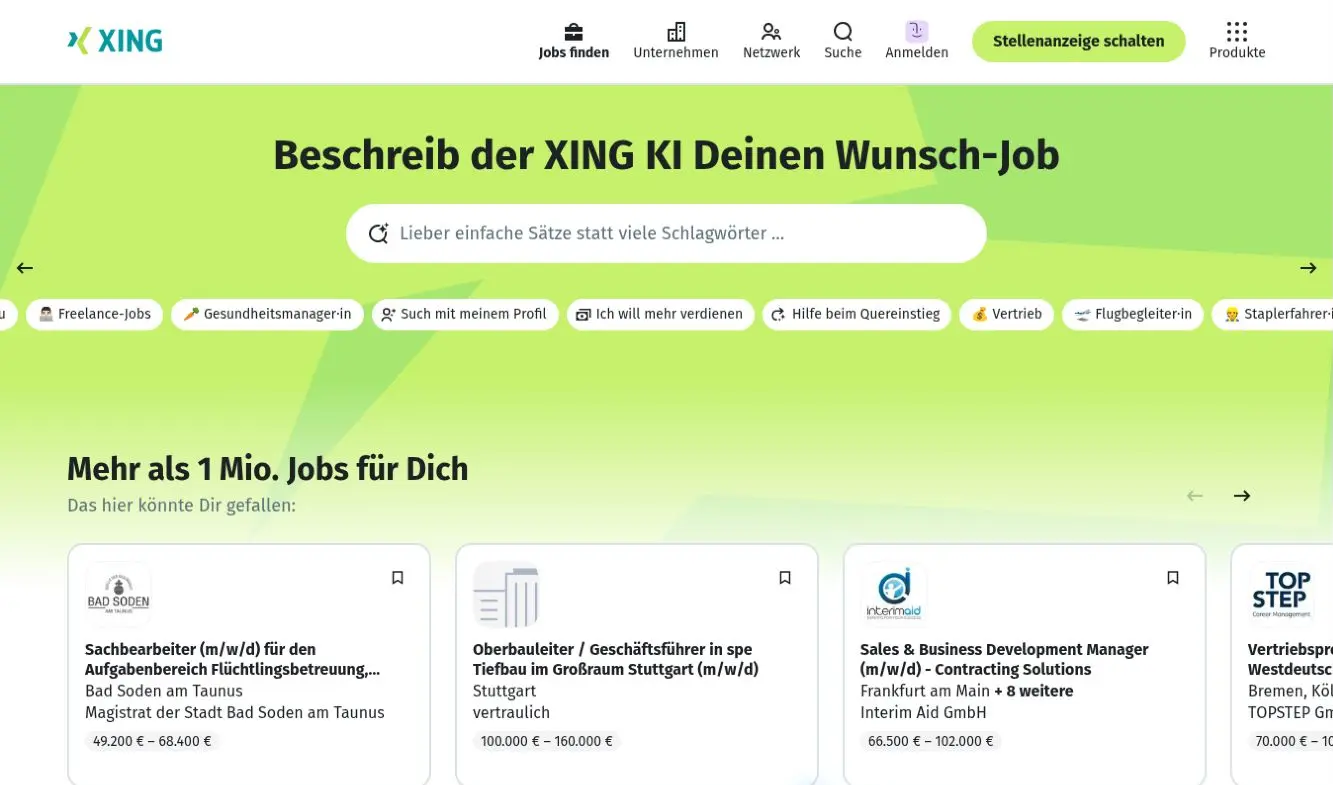Open Sachbearbeiter (m/w/d) Flüchtlingsbetreuung job title

[x=232, y=659]
